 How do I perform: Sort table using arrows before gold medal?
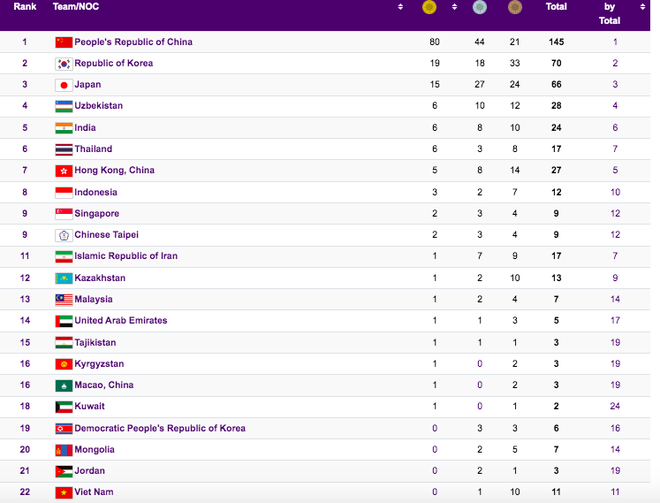tap(400, 7)
